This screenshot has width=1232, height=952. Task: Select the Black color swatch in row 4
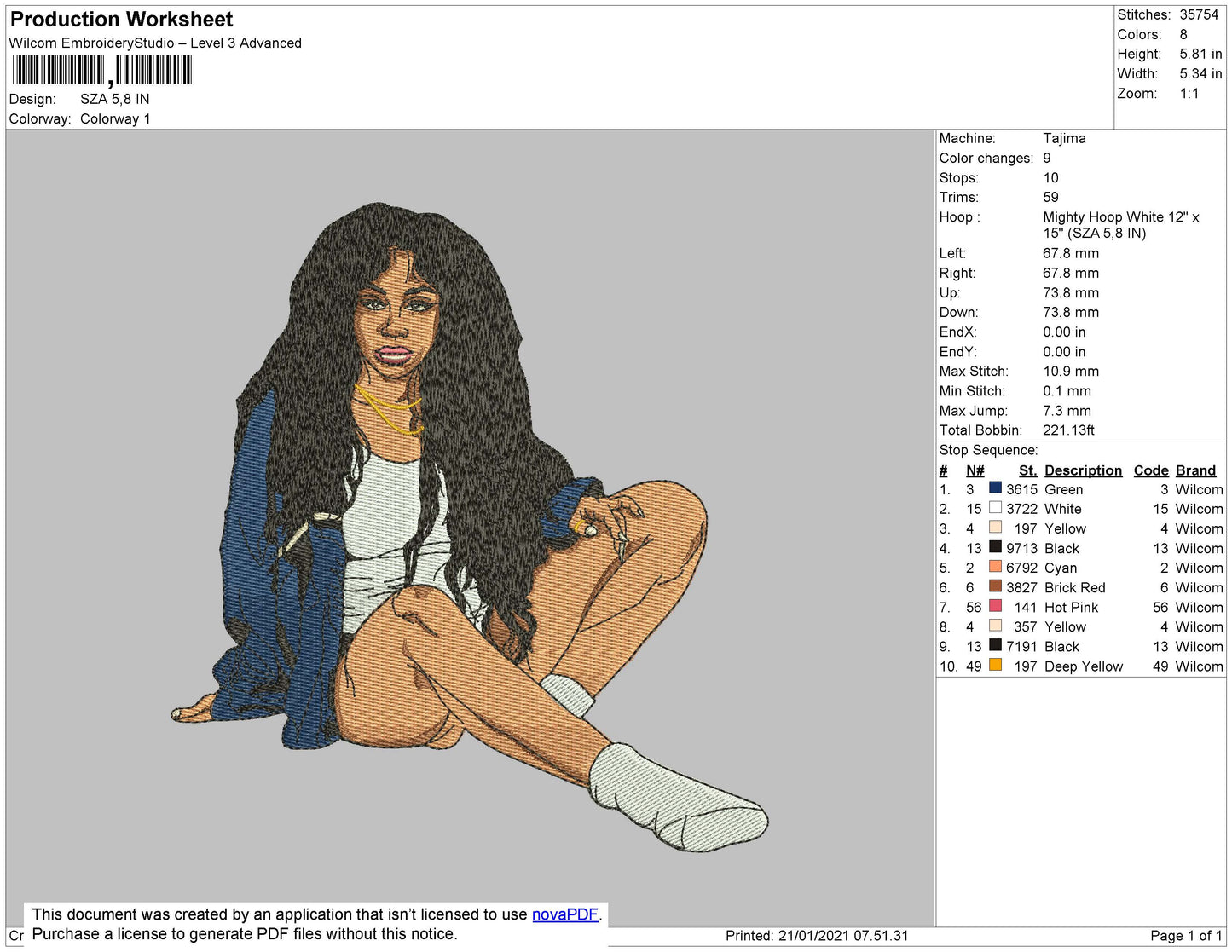point(996,548)
